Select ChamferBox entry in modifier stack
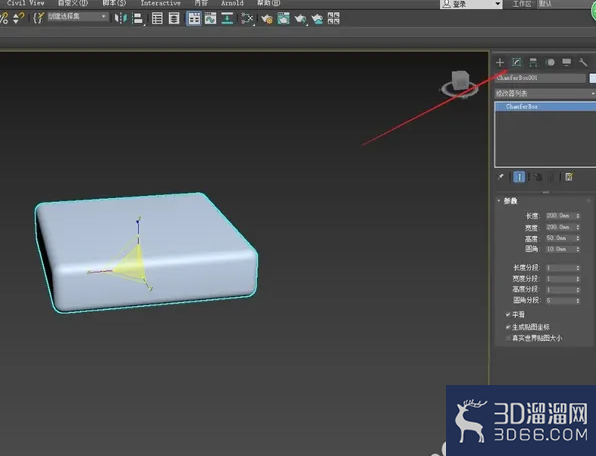This screenshot has width=596, height=456. pos(545,107)
